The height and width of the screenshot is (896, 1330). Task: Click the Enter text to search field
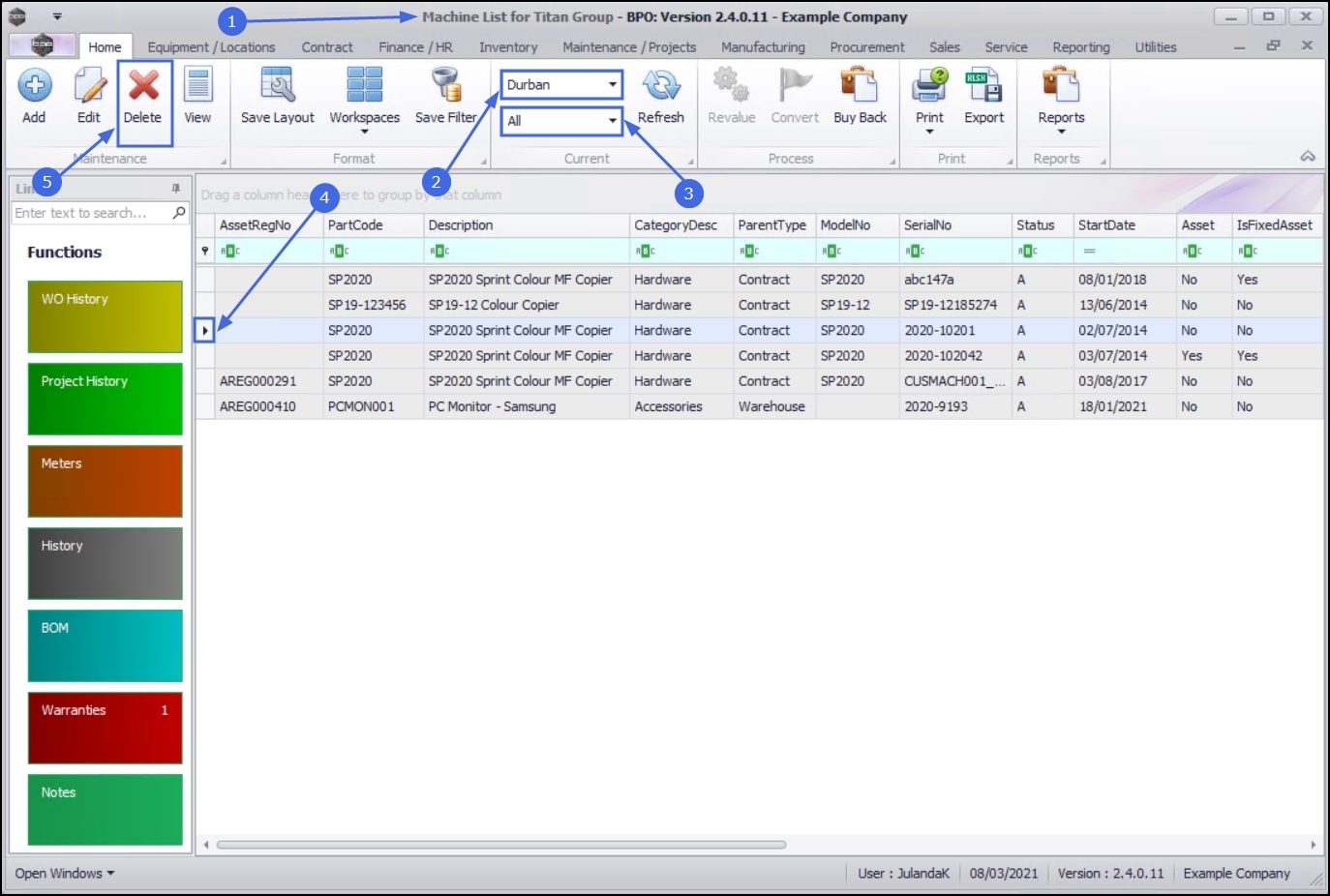92,213
